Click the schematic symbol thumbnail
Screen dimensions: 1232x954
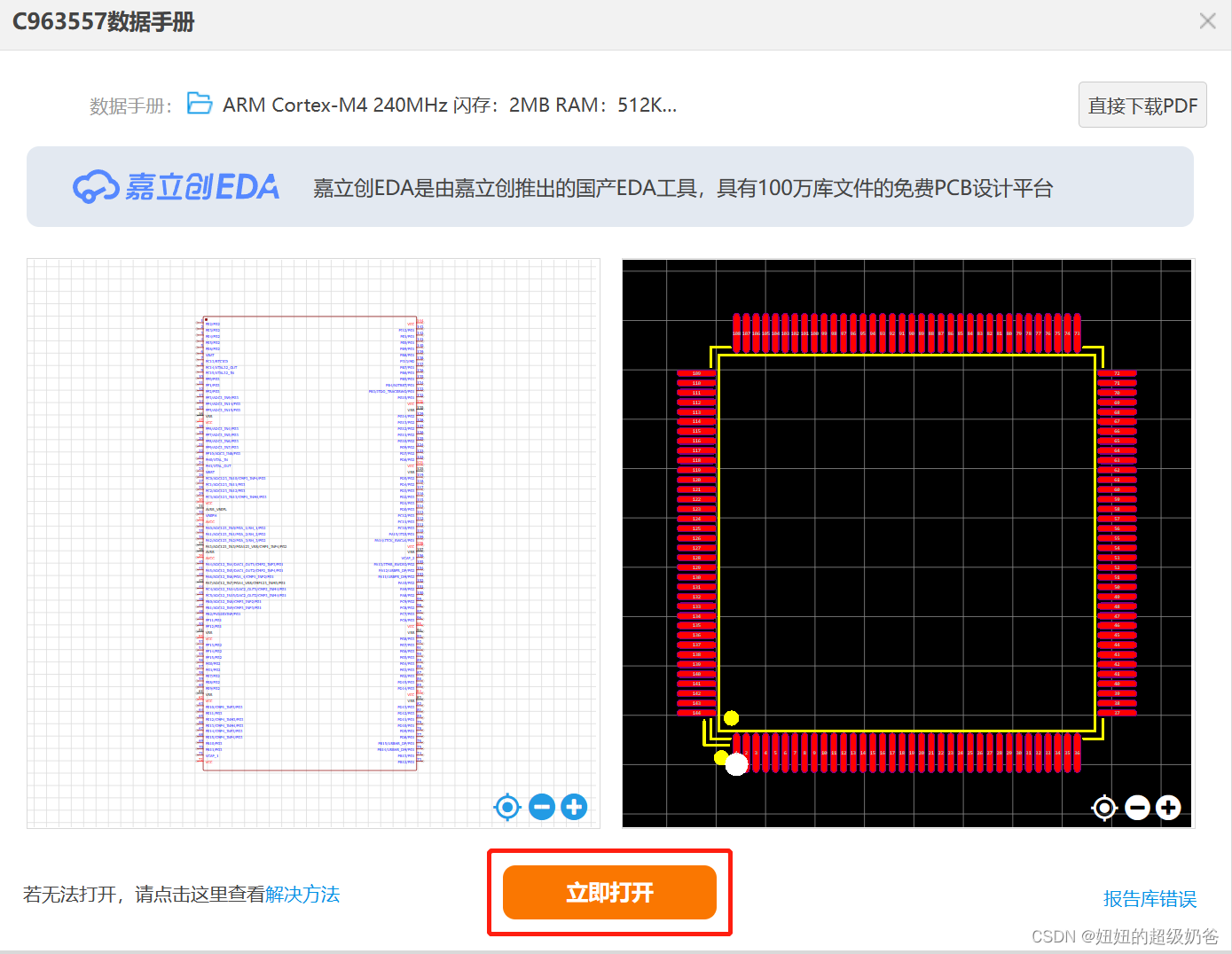(x=313, y=543)
